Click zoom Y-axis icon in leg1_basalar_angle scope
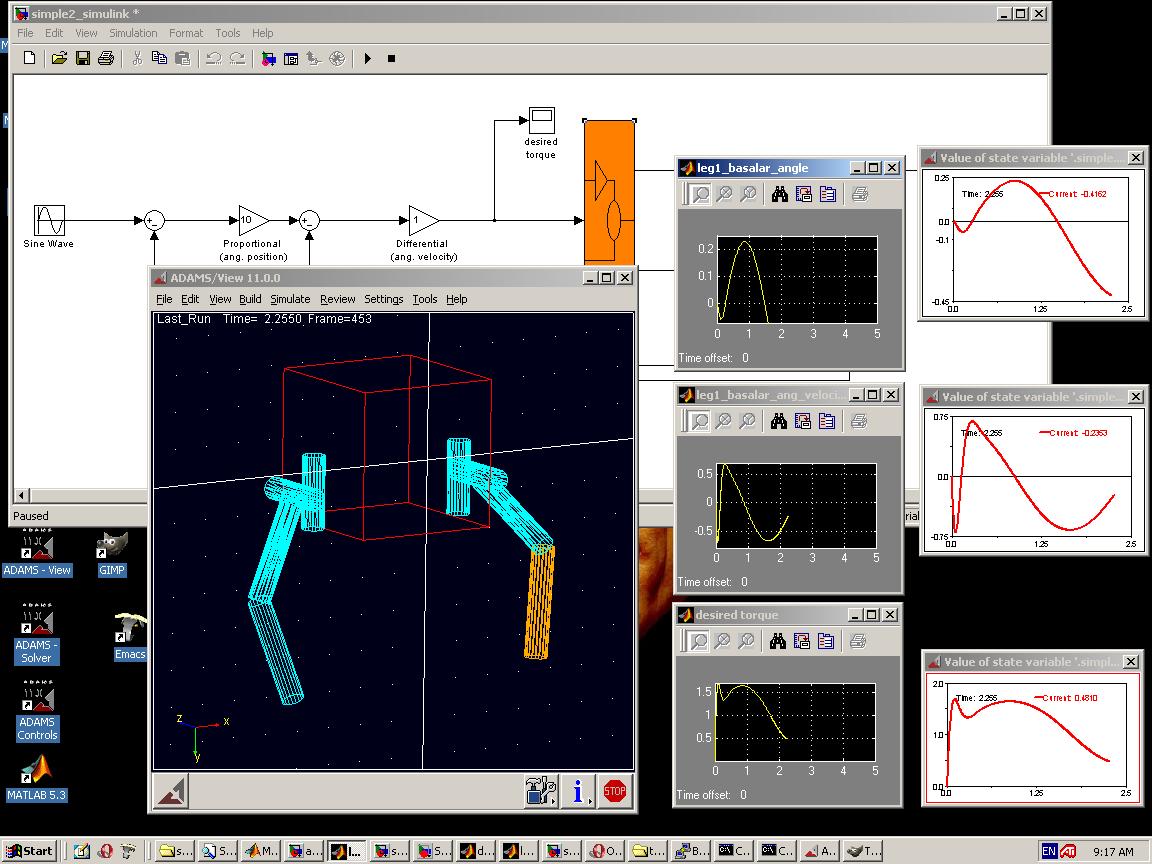 748,194
